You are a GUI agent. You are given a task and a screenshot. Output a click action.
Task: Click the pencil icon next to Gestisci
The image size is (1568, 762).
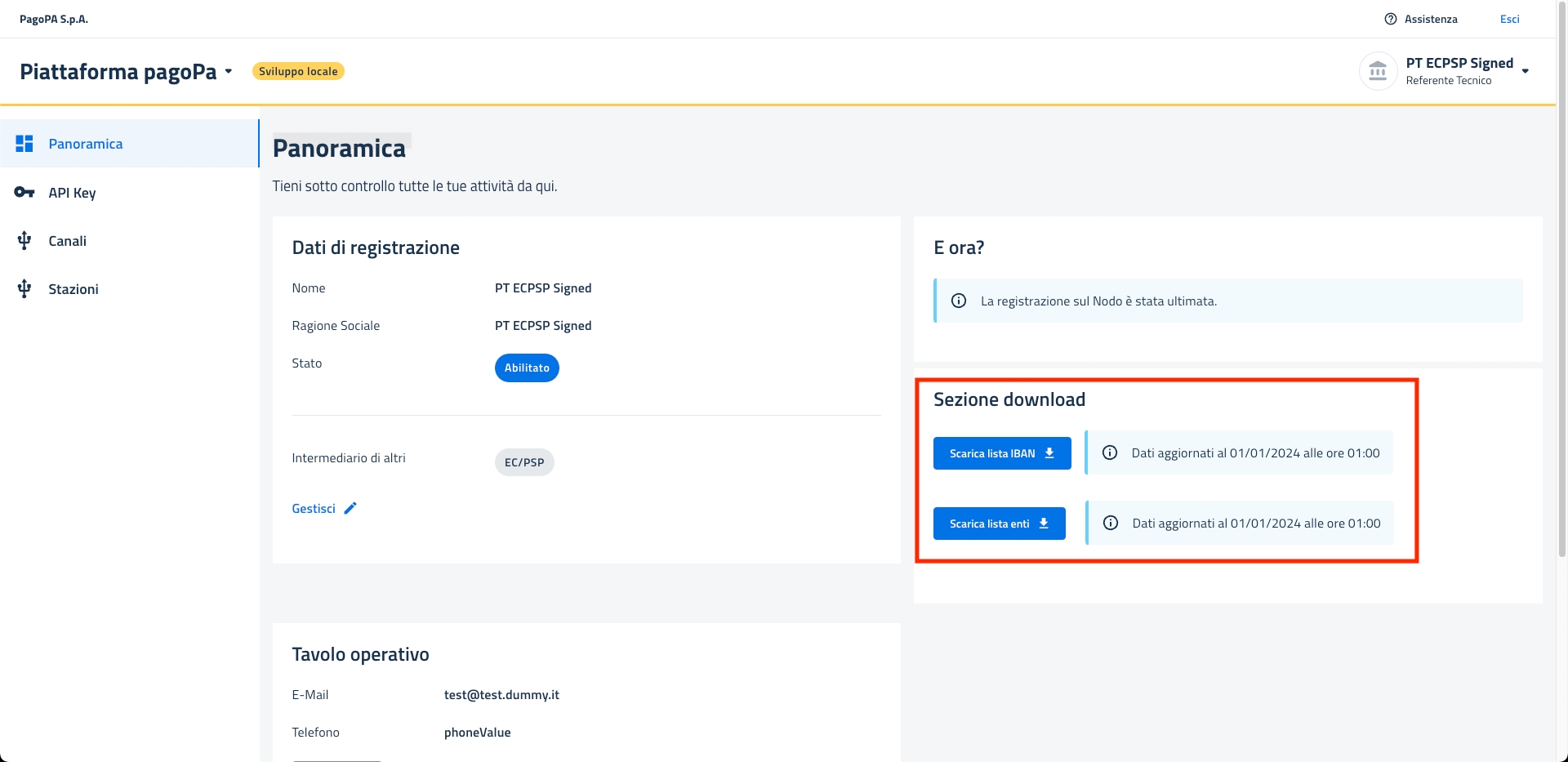tap(350, 508)
